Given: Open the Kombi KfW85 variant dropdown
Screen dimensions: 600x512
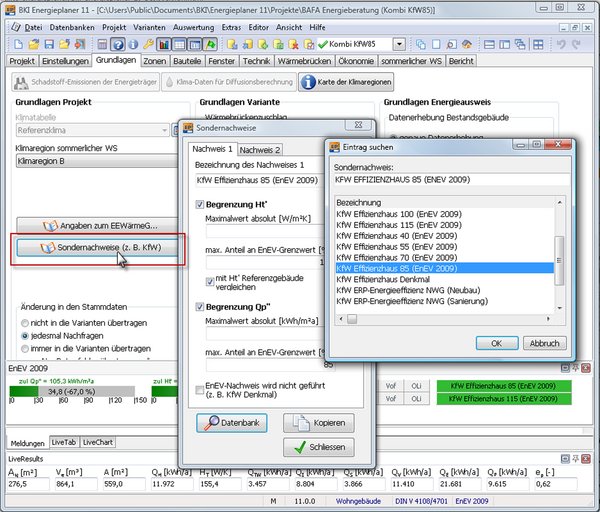Looking at the screenshot, I should 399,45.
